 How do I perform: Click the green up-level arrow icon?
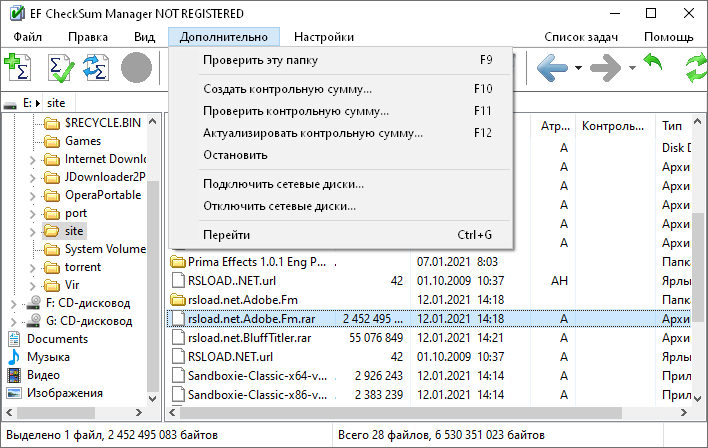click(653, 68)
